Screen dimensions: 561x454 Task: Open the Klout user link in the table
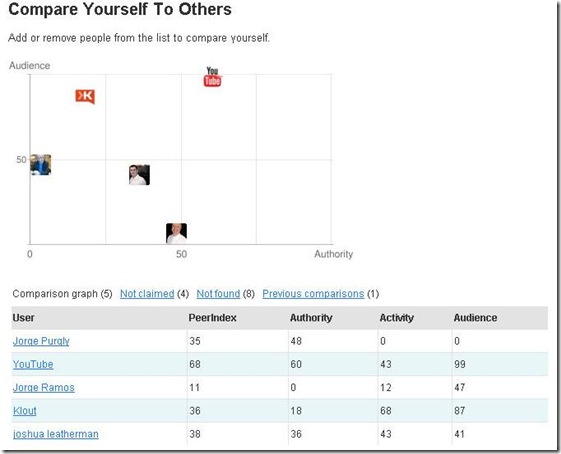coord(25,411)
